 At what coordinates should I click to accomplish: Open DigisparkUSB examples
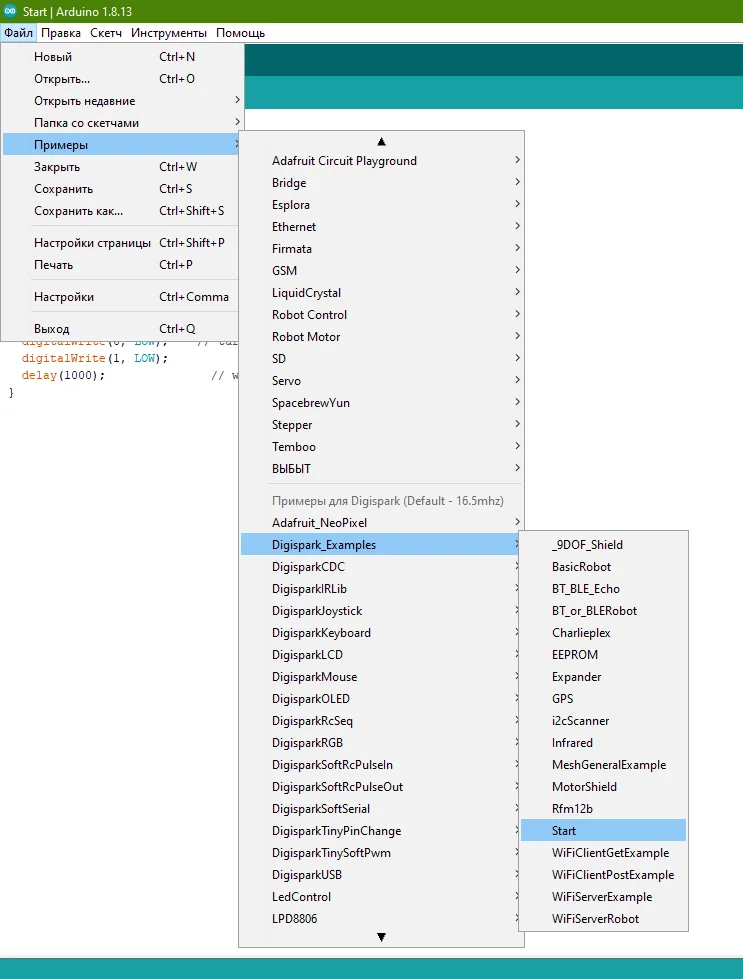coord(381,875)
